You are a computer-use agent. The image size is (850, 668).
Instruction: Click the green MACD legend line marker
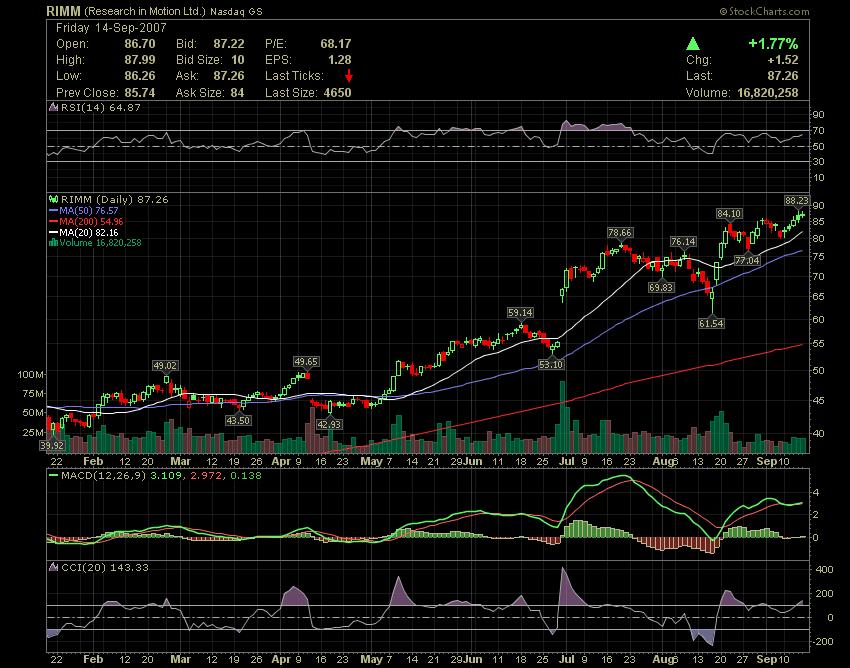[x=53, y=476]
